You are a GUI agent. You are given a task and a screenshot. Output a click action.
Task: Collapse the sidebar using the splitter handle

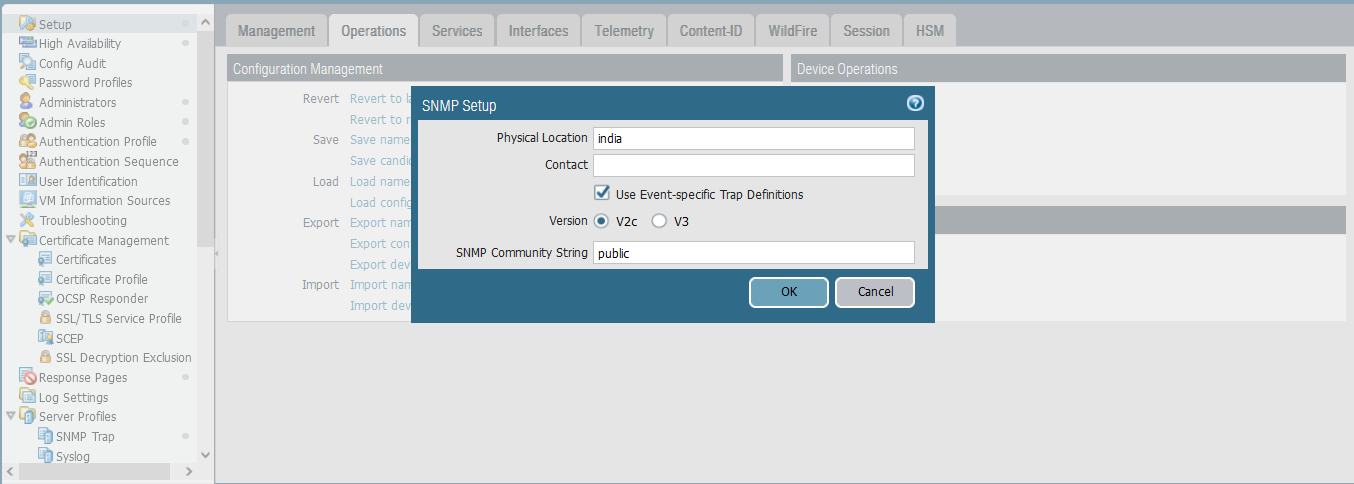click(217, 253)
